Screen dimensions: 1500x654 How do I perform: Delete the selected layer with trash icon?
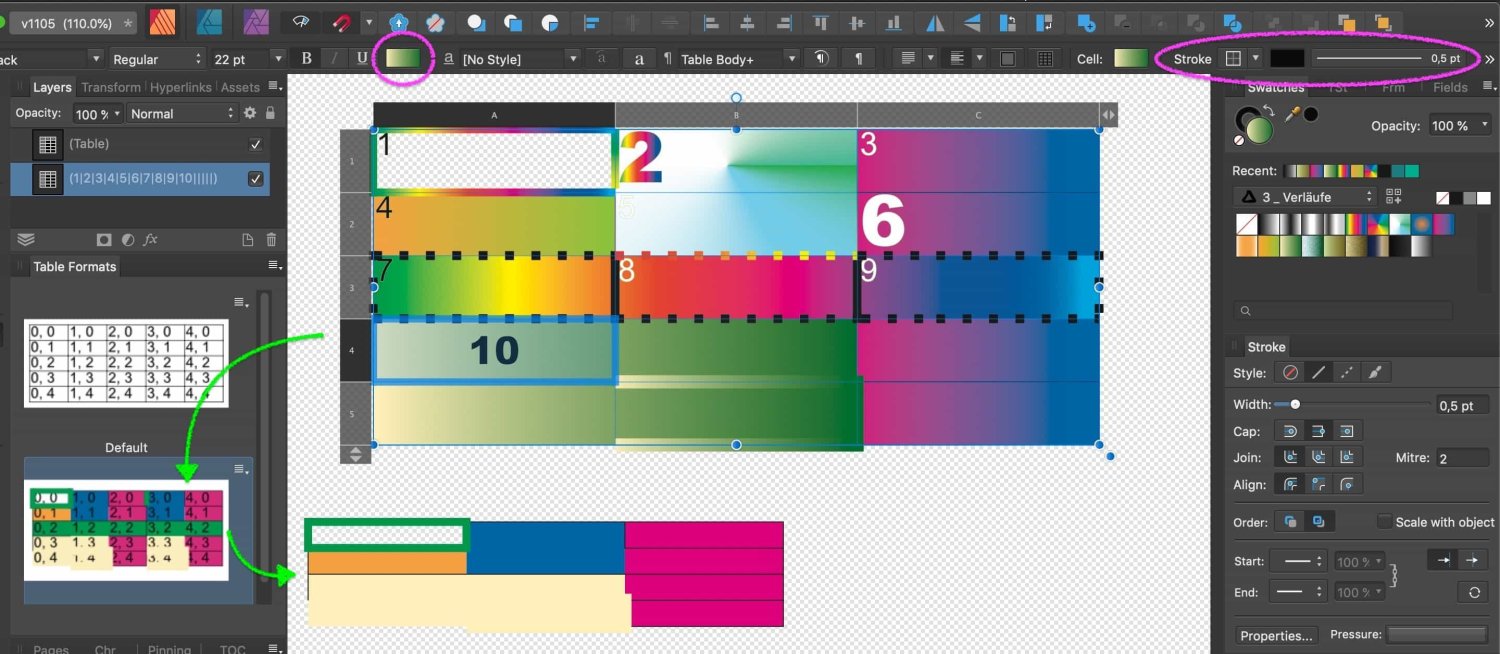[x=270, y=239]
